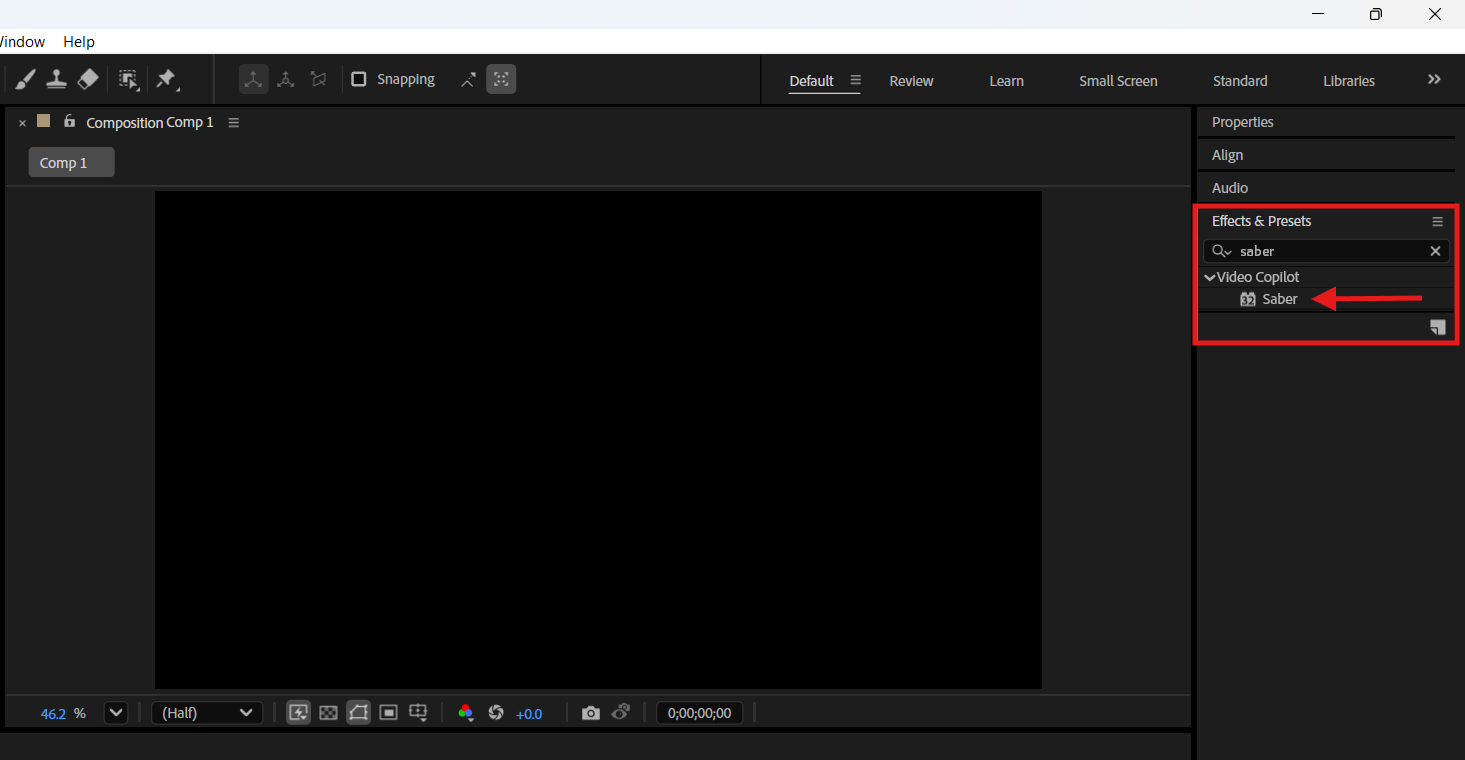Select the Brush tool
This screenshot has width=1465, height=760.
coord(26,79)
